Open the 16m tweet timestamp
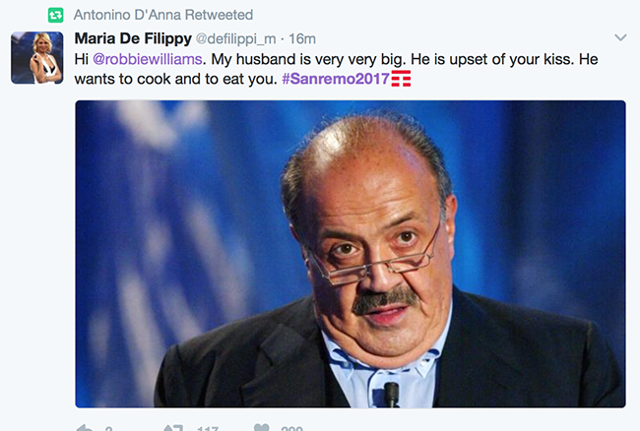640x431 pixels. point(303,39)
